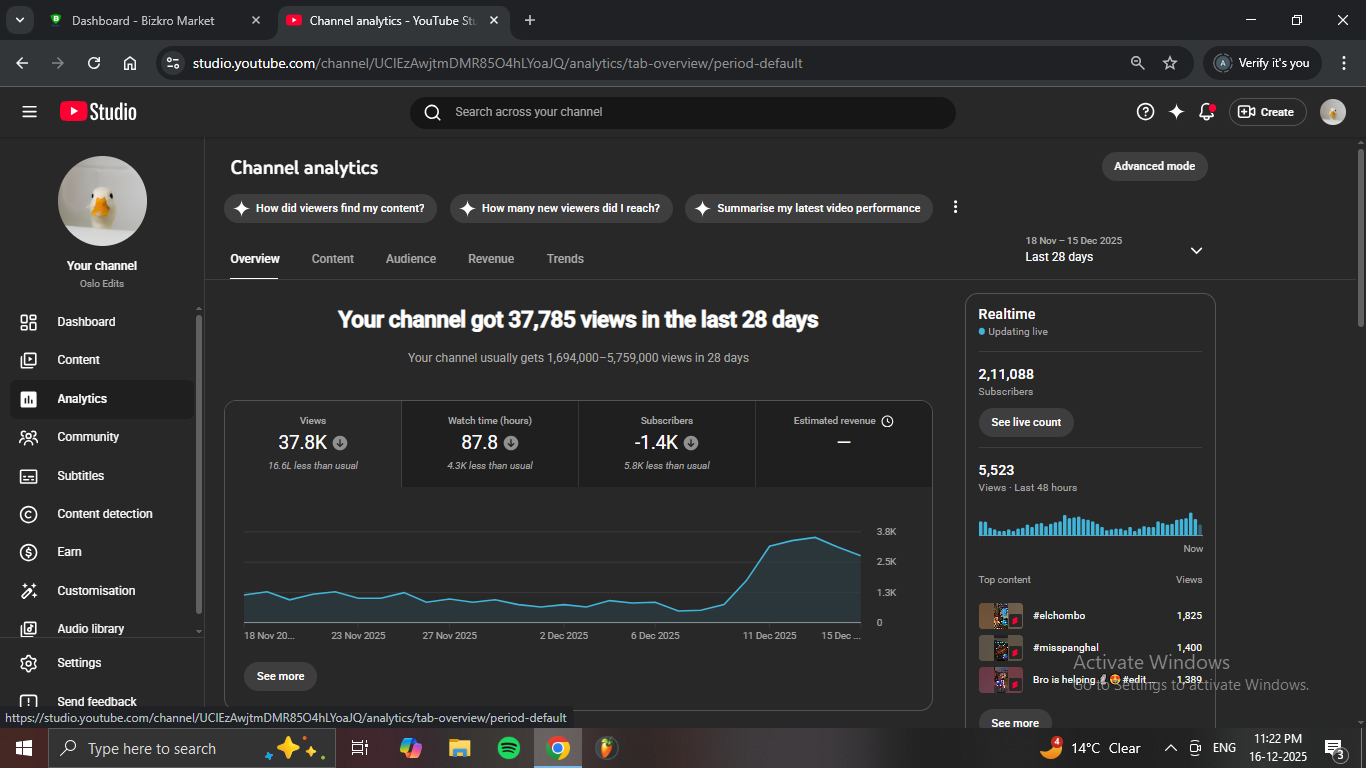Open the notifications bell
Image resolution: width=1366 pixels, height=768 pixels.
point(1206,112)
